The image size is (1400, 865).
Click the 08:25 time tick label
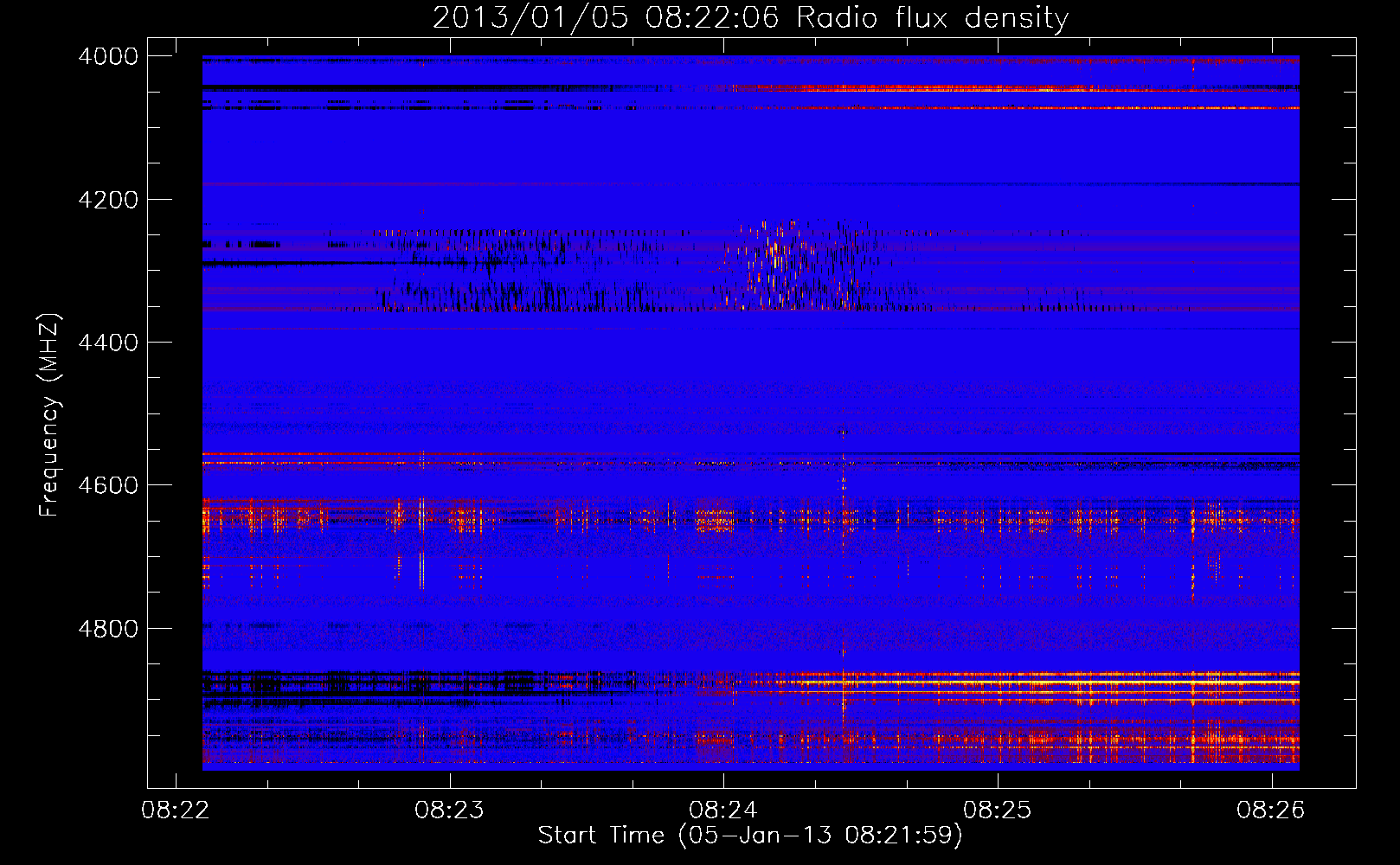point(998,811)
